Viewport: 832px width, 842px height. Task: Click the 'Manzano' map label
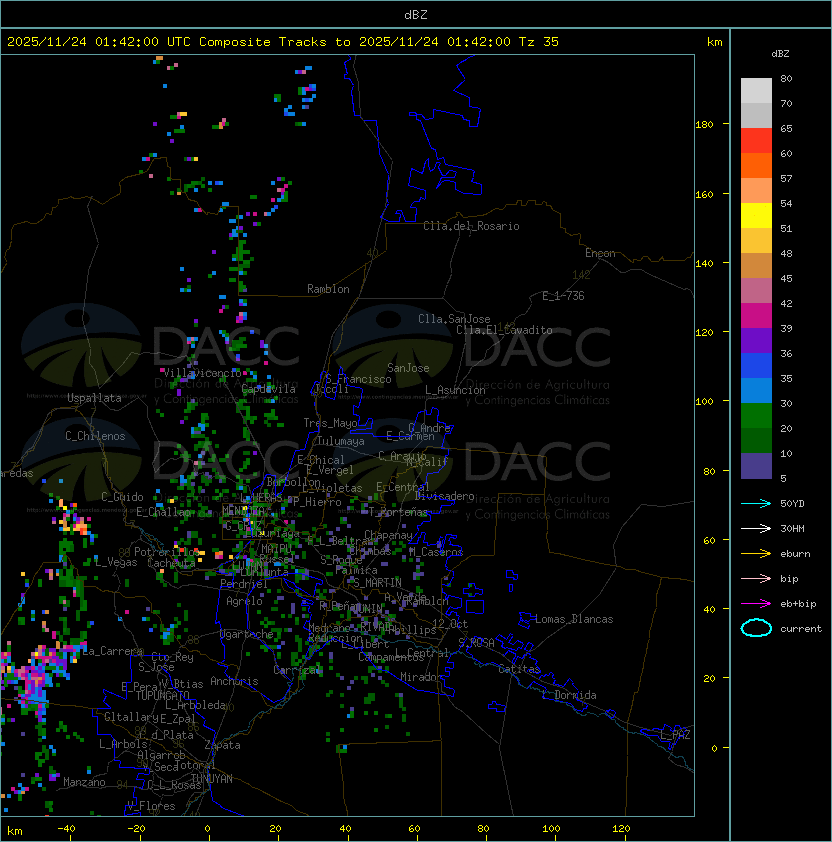click(84, 782)
